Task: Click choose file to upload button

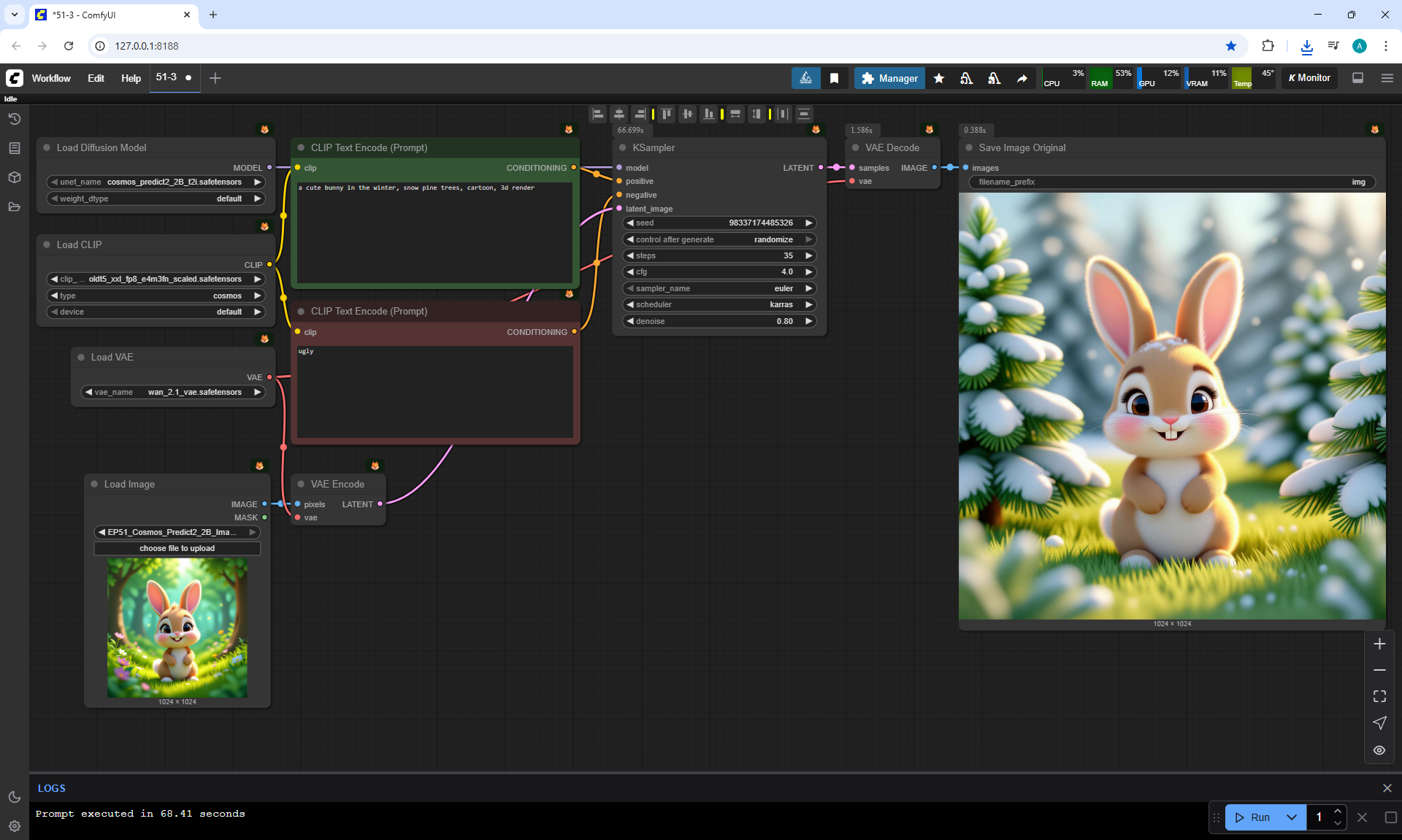Action: [x=177, y=548]
